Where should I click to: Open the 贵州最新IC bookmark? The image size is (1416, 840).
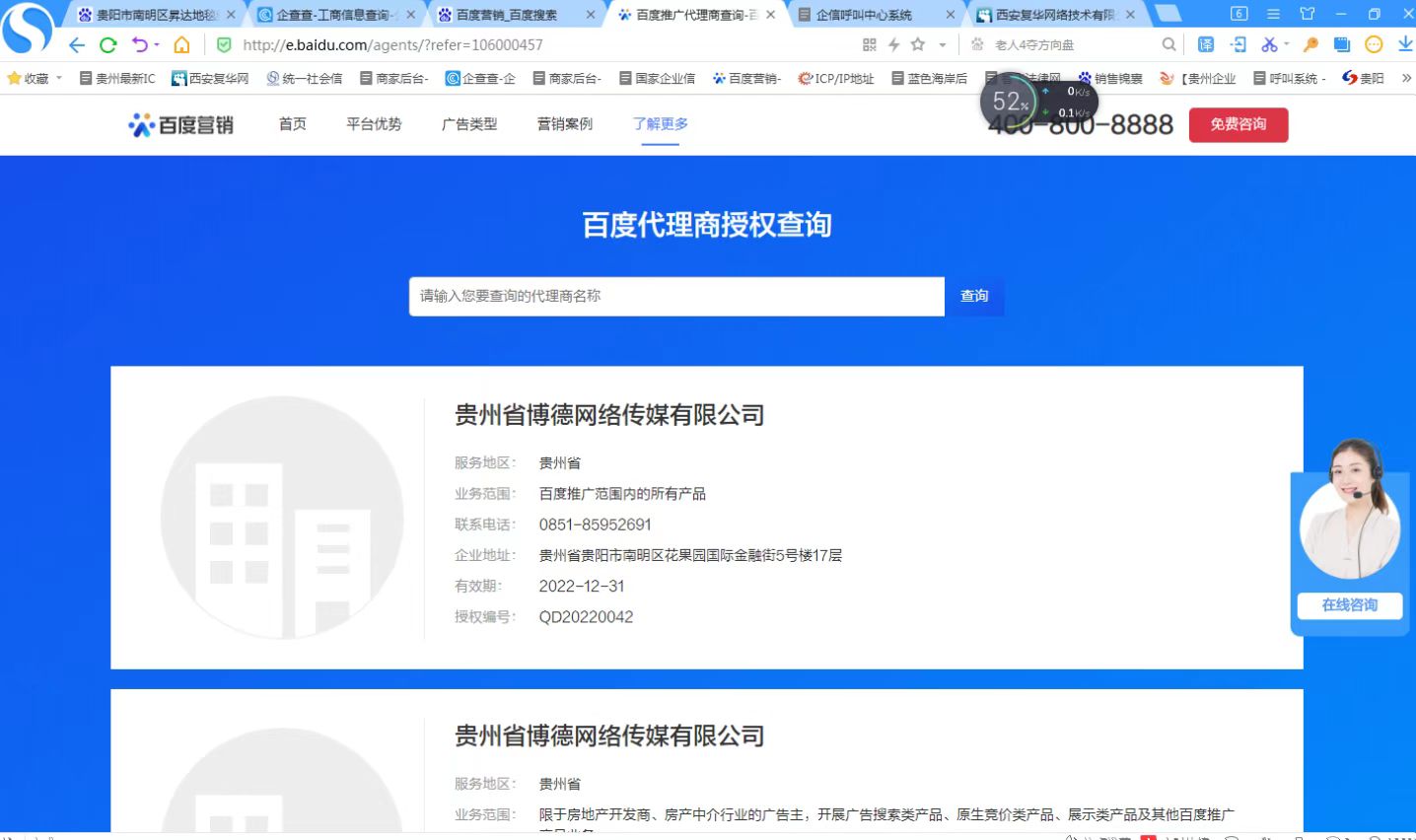click(117, 78)
